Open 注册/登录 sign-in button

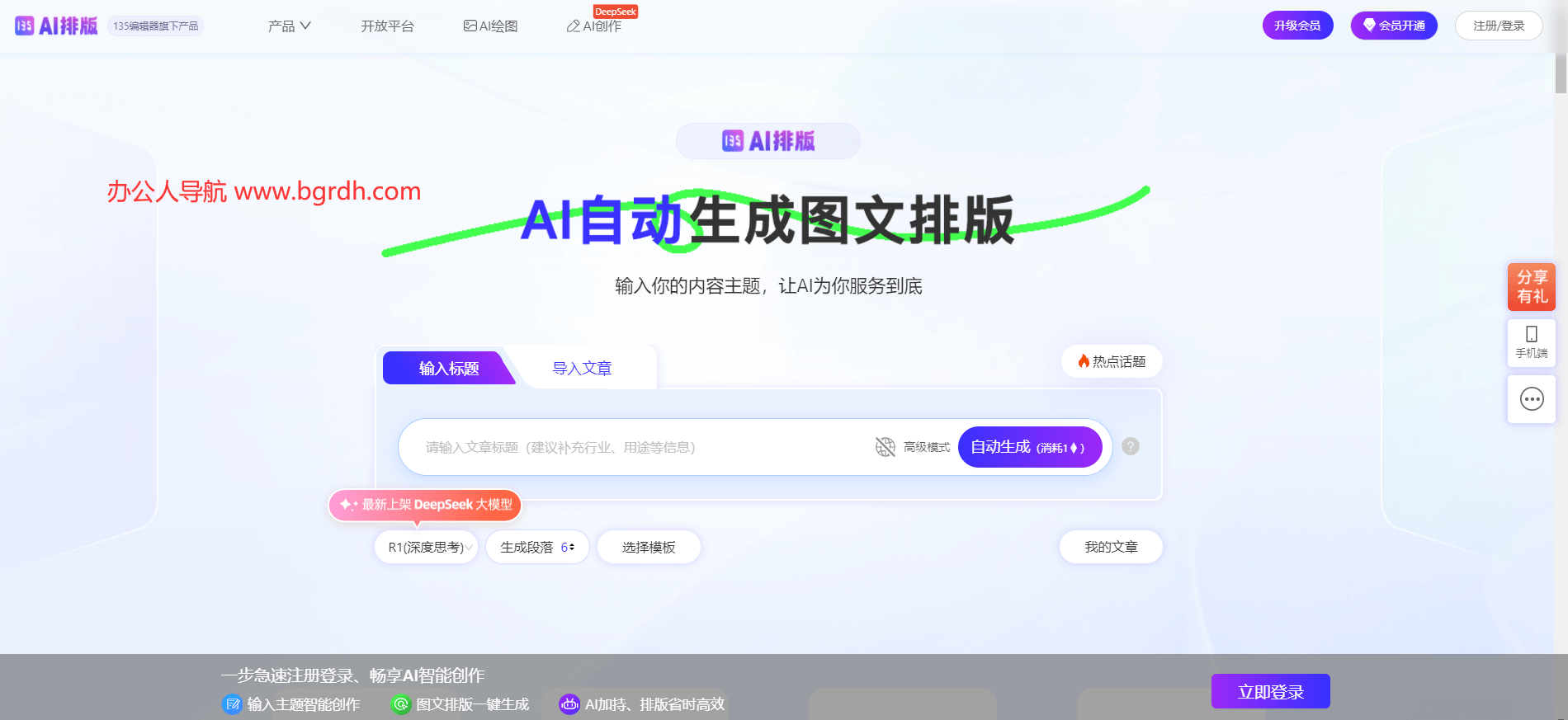pyautogui.click(x=1499, y=26)
